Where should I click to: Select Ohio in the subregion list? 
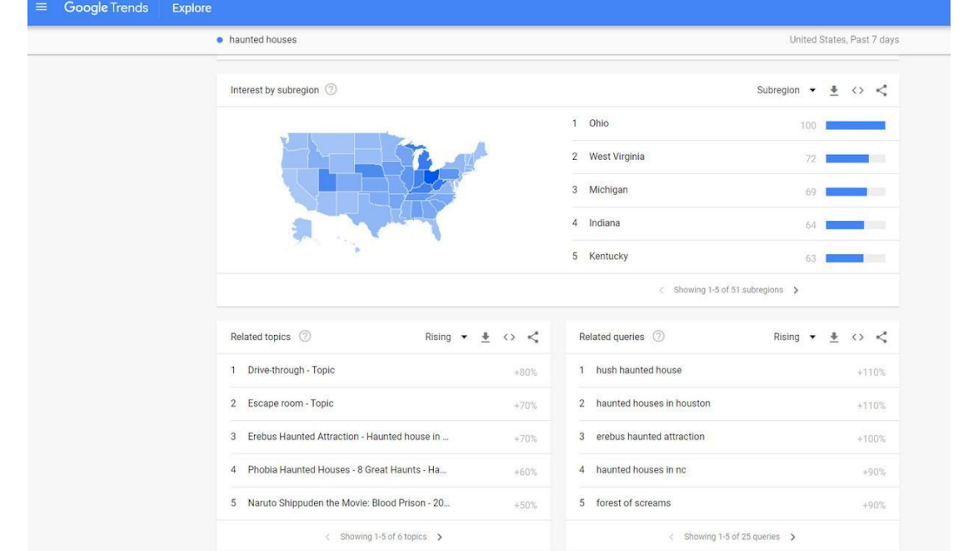click(599, 124)
